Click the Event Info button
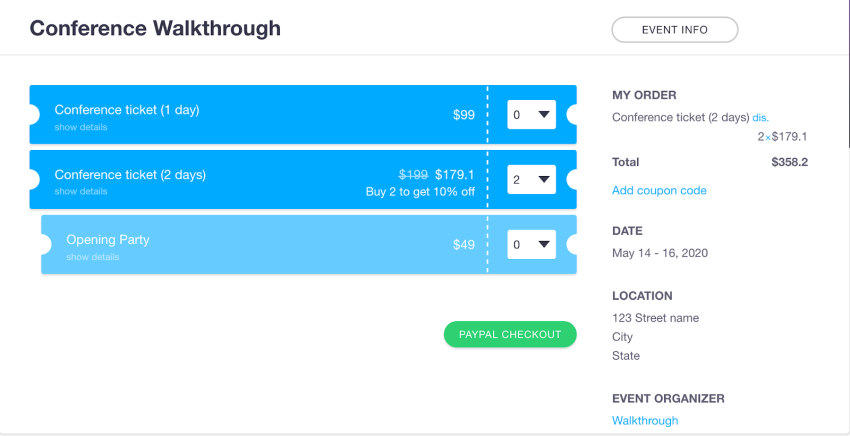The image size is (850, 436). point(674,30)
